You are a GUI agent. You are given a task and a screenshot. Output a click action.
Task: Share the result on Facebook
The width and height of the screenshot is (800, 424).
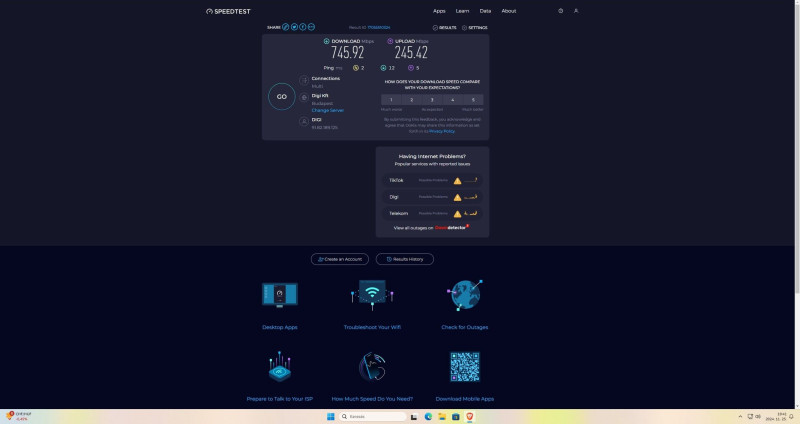click(303, 27)
